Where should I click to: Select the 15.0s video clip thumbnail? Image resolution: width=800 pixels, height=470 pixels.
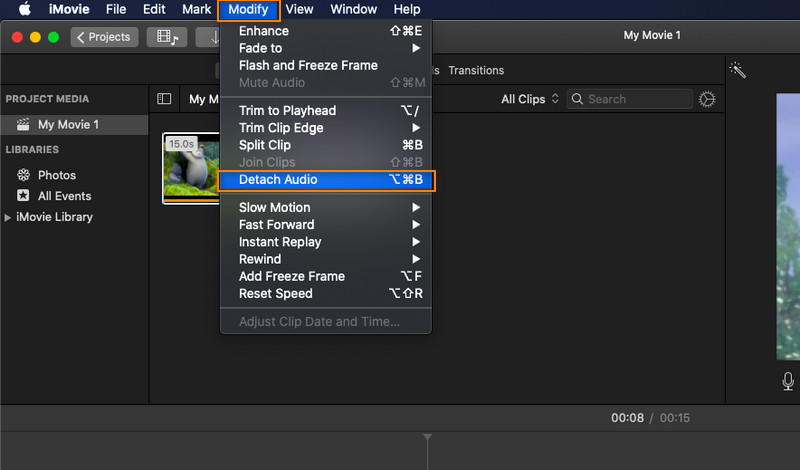(x=191, y=168)
